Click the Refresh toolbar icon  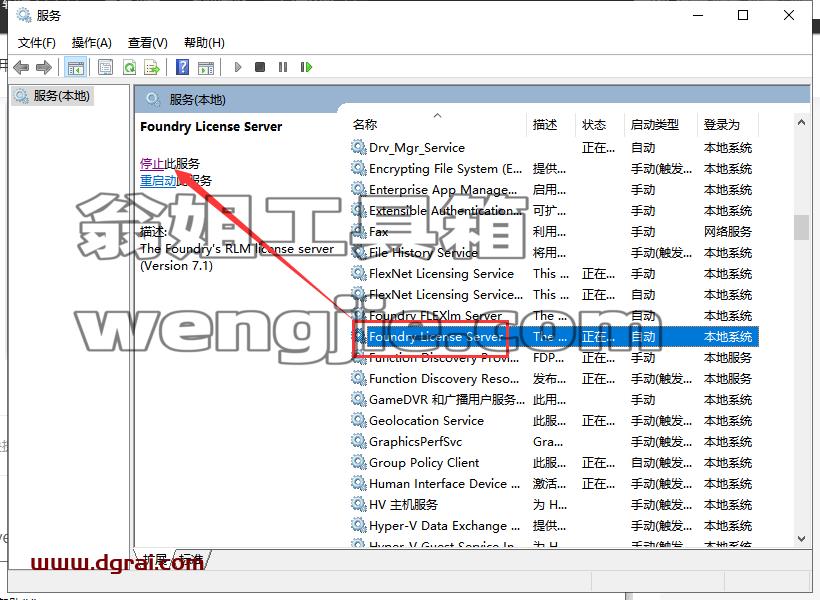(129, 67)
